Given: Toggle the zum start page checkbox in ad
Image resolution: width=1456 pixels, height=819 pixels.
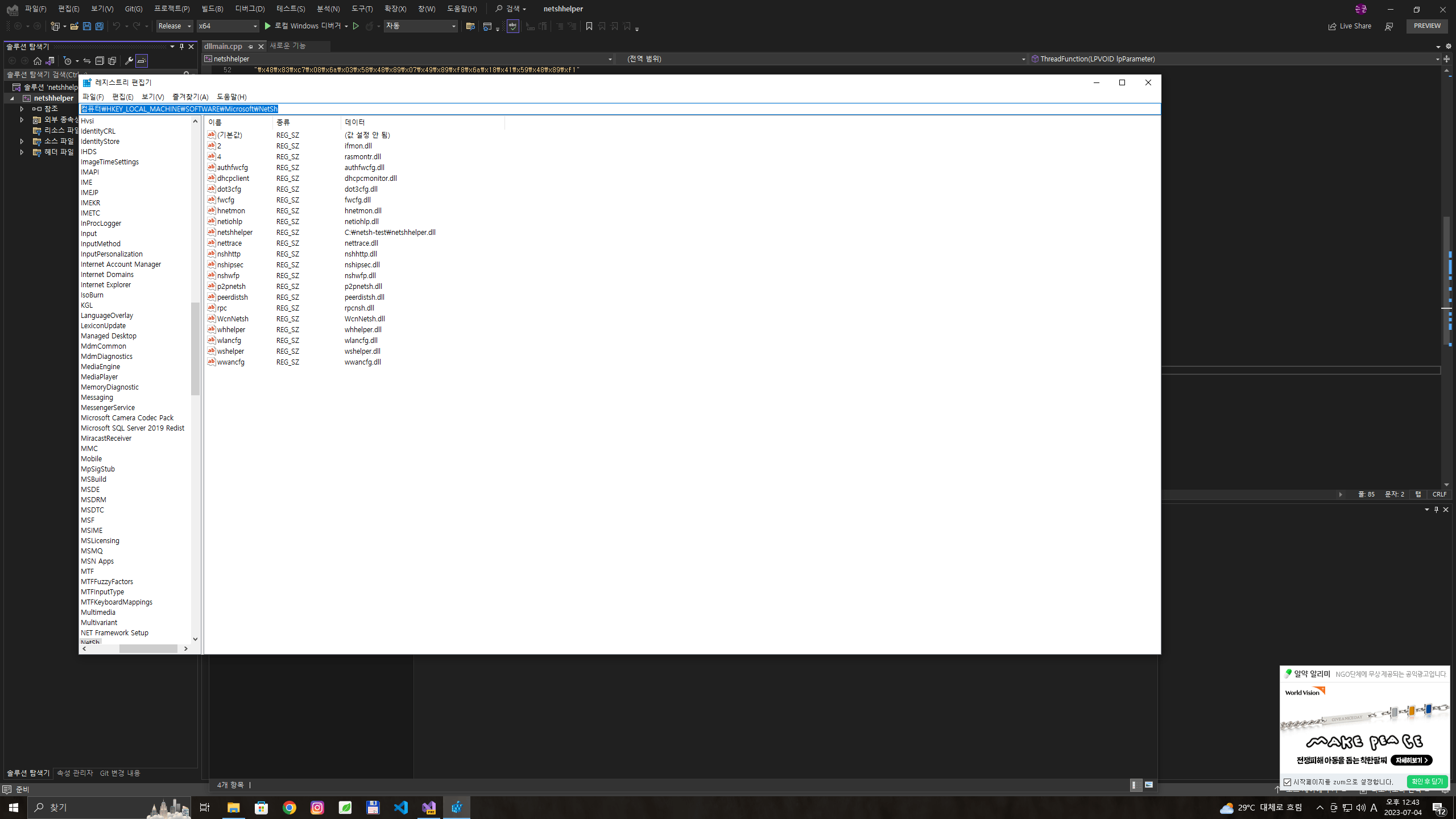Looking at the screenshot, I should (1288, 782).
